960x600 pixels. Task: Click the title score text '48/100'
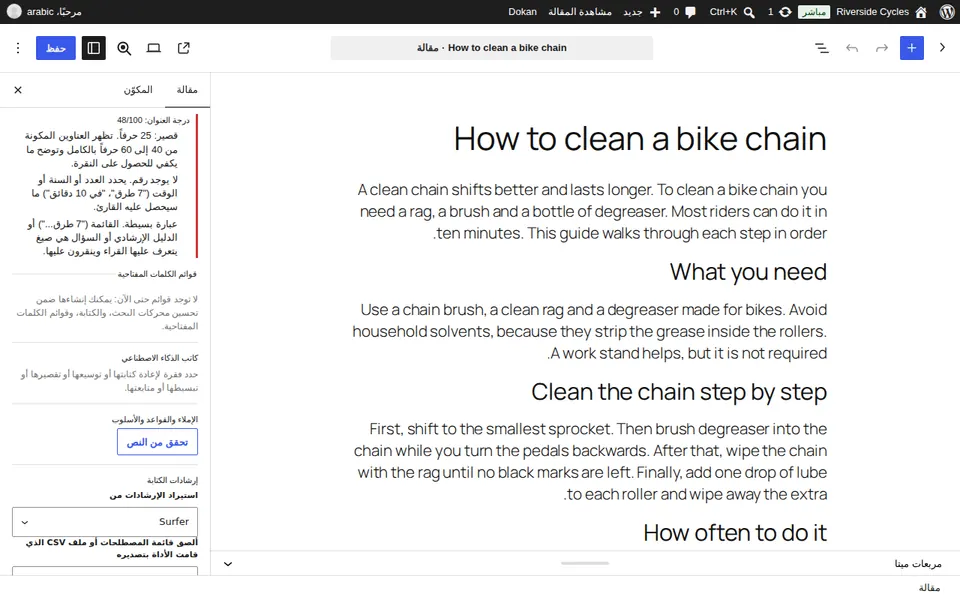(130, 120)
